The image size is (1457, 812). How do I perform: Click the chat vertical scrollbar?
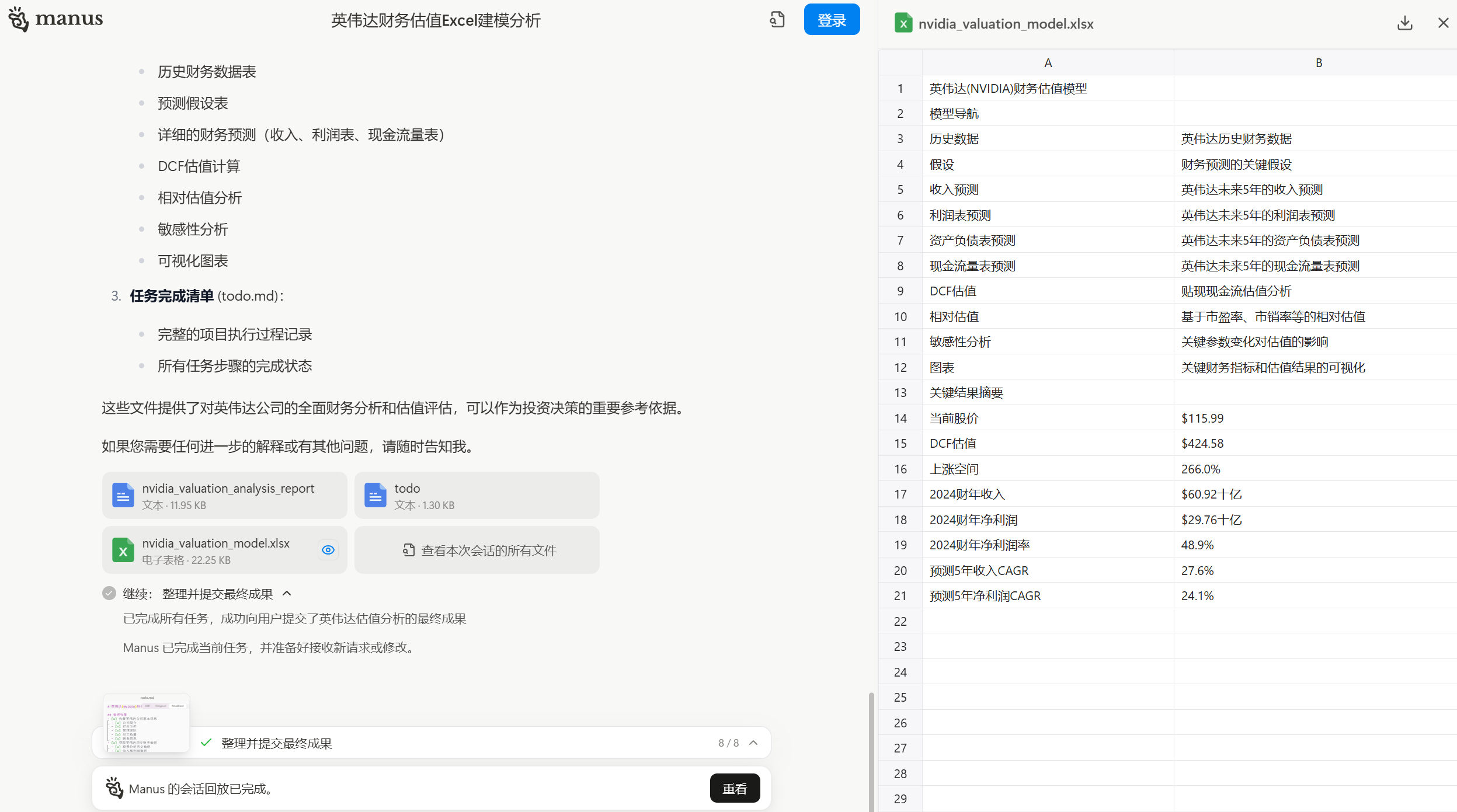tap(871, 751)
